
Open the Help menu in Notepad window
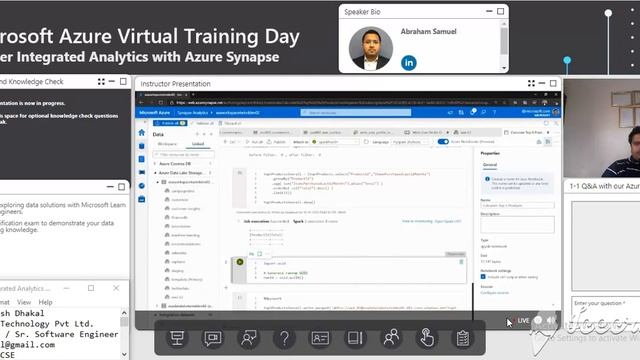coord(45,302)
